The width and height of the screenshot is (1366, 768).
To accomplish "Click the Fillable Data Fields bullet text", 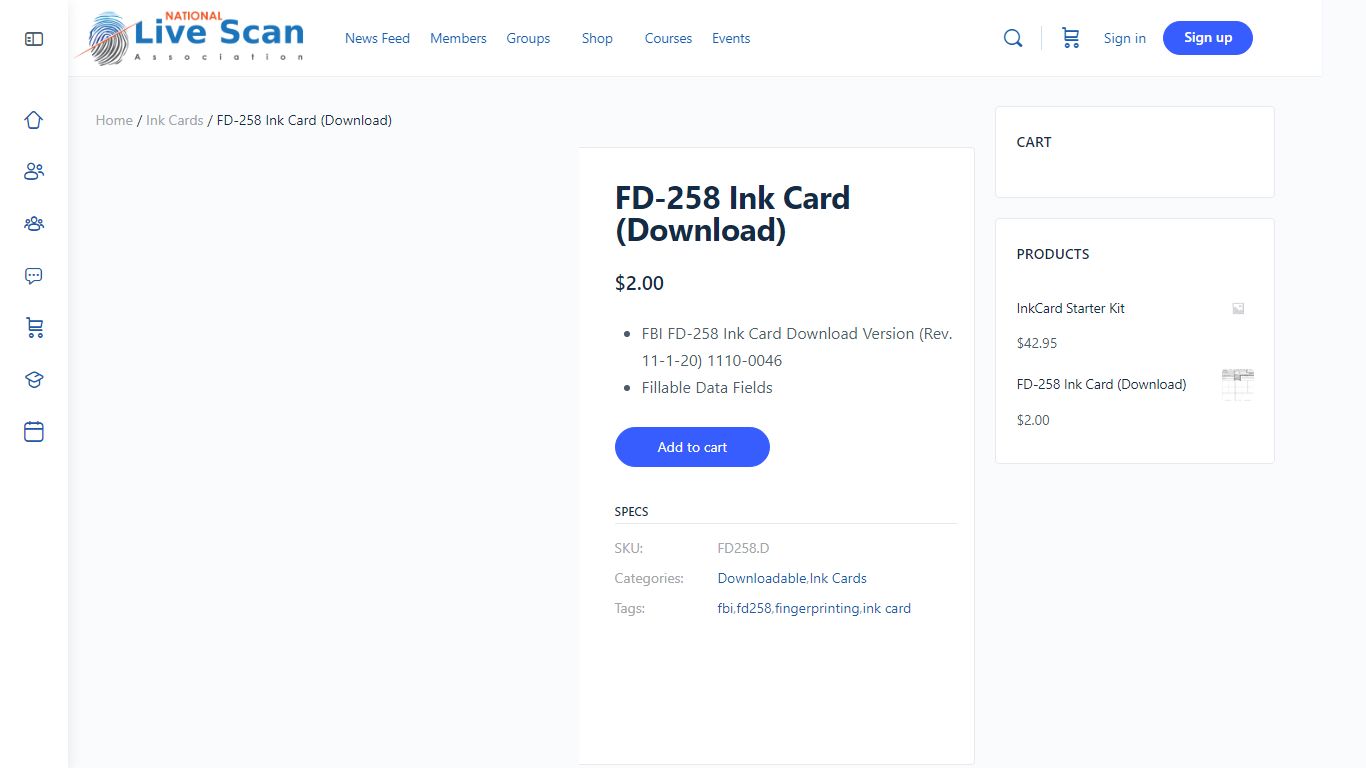I will tap(707, 387).
